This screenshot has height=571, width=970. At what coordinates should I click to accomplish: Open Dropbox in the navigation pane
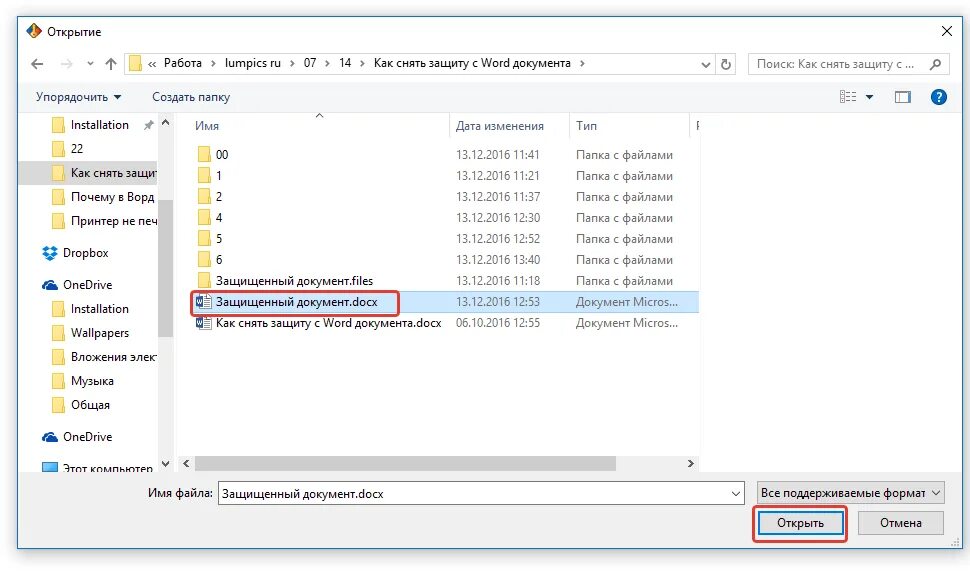(x=75, y=253)
